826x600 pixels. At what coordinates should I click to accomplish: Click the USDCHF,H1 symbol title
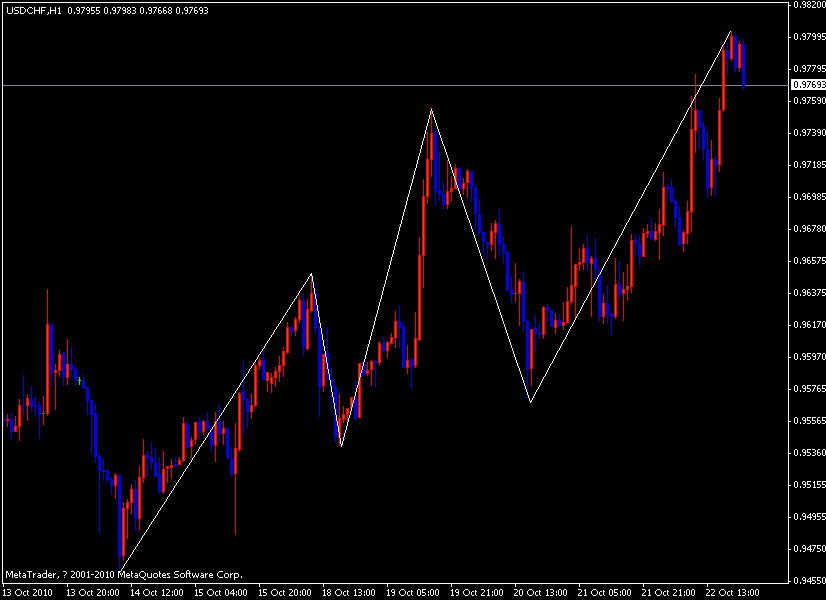[x=34, y=11]
